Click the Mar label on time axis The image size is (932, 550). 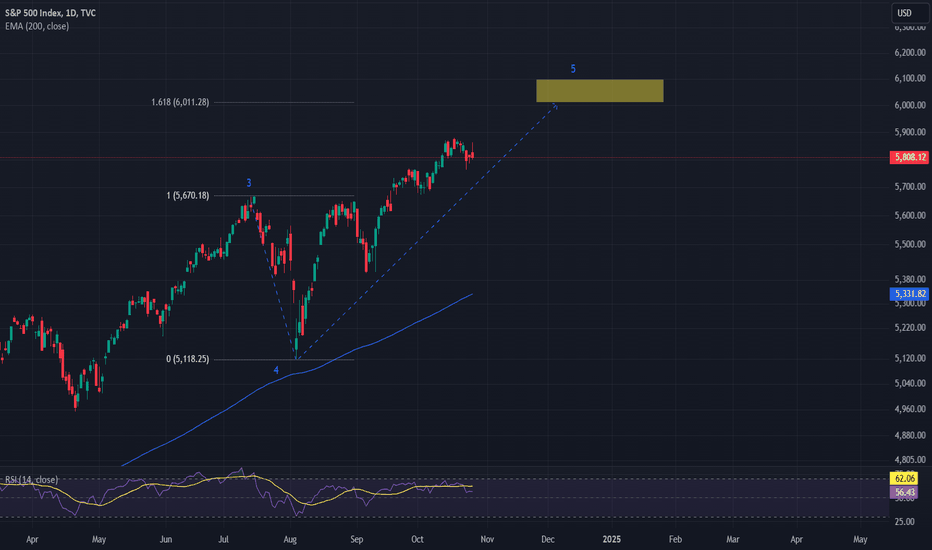point(733,540)
